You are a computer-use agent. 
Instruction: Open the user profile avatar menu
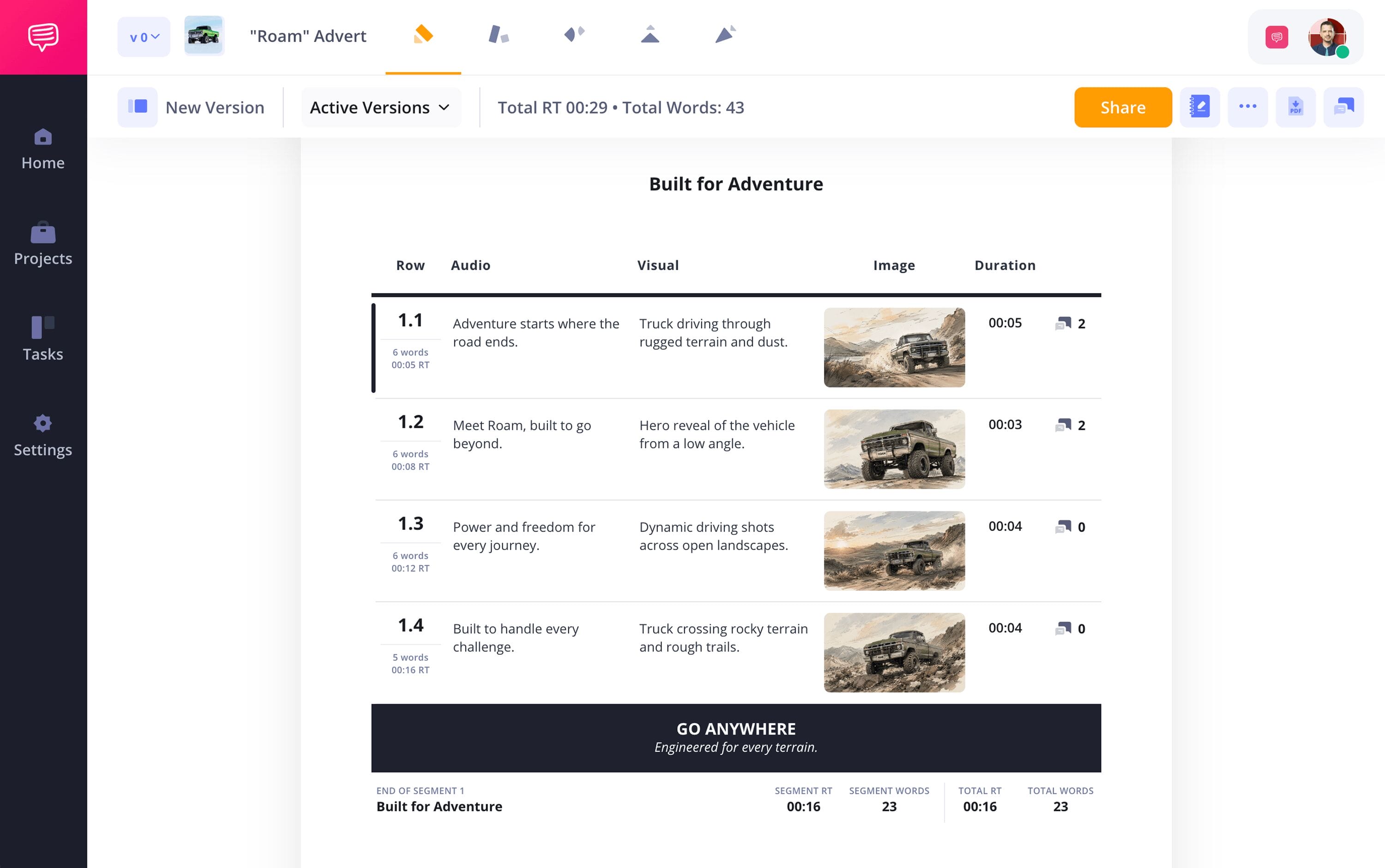tap(1327, 37)
